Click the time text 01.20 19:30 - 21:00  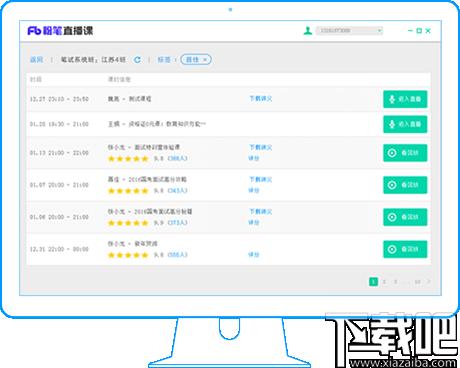pos(59,124)
